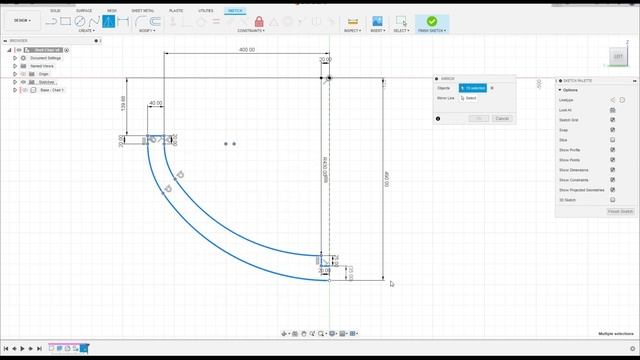Open Display Settings in navigation bar
Screen dimensions: 640x360
tap(332, 334)
